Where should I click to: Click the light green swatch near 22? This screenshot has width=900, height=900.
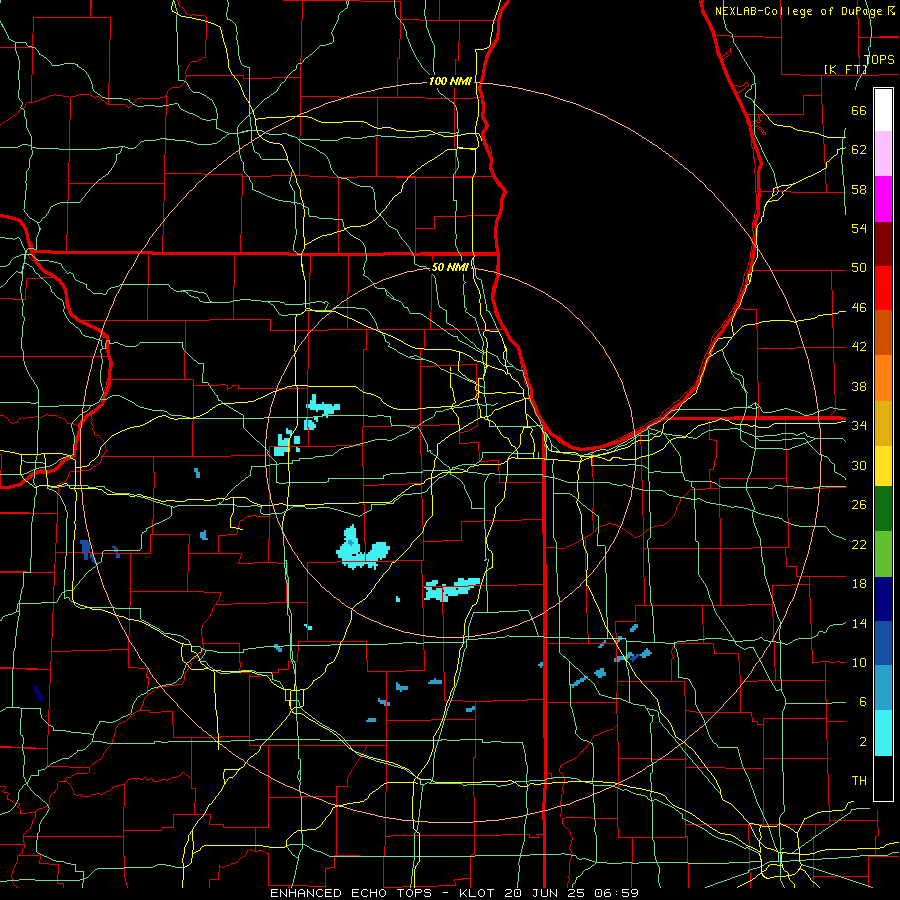(883, 554)
